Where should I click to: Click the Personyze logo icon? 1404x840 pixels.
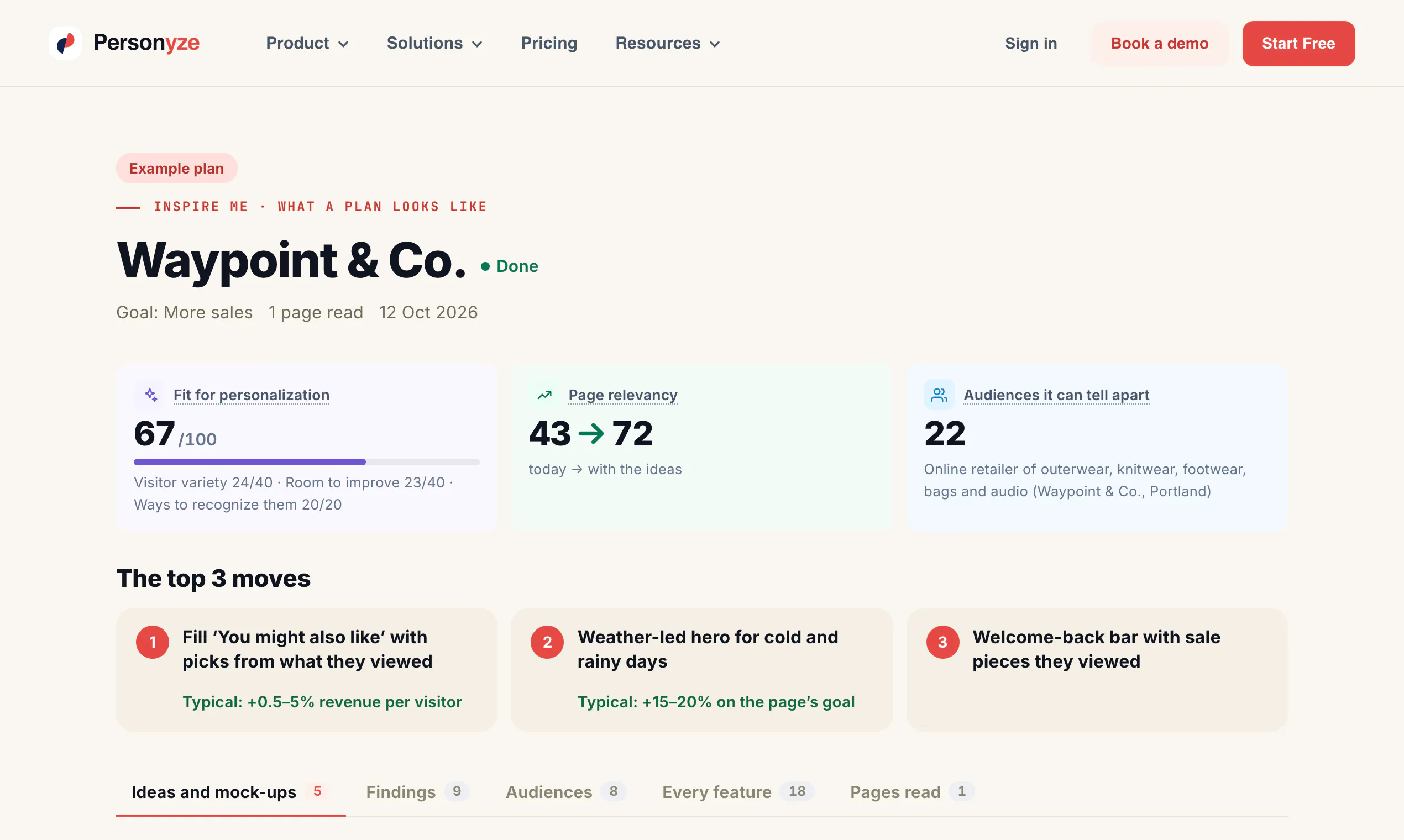pos(65,43)
